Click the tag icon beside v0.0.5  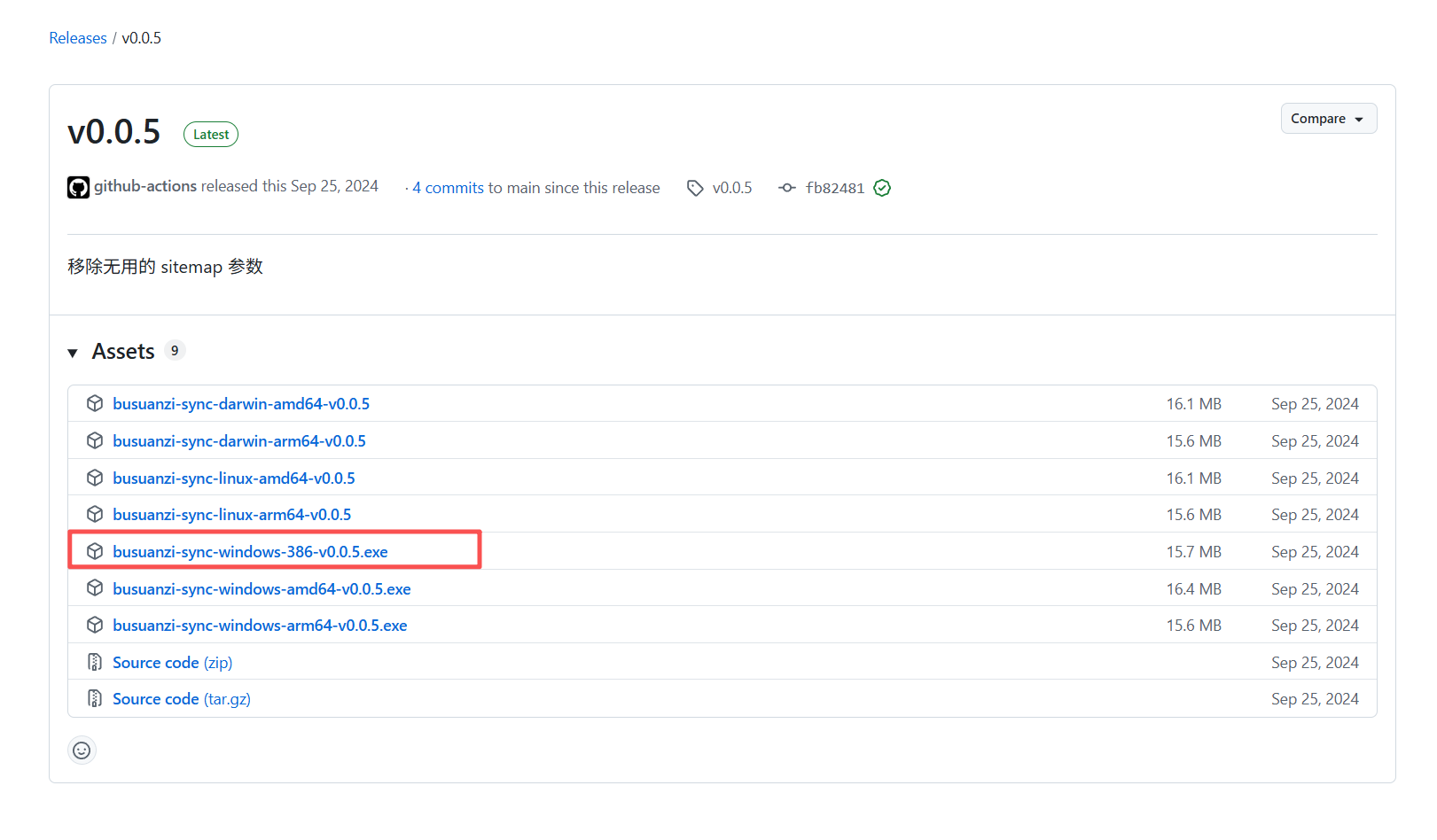click(696, 188)
